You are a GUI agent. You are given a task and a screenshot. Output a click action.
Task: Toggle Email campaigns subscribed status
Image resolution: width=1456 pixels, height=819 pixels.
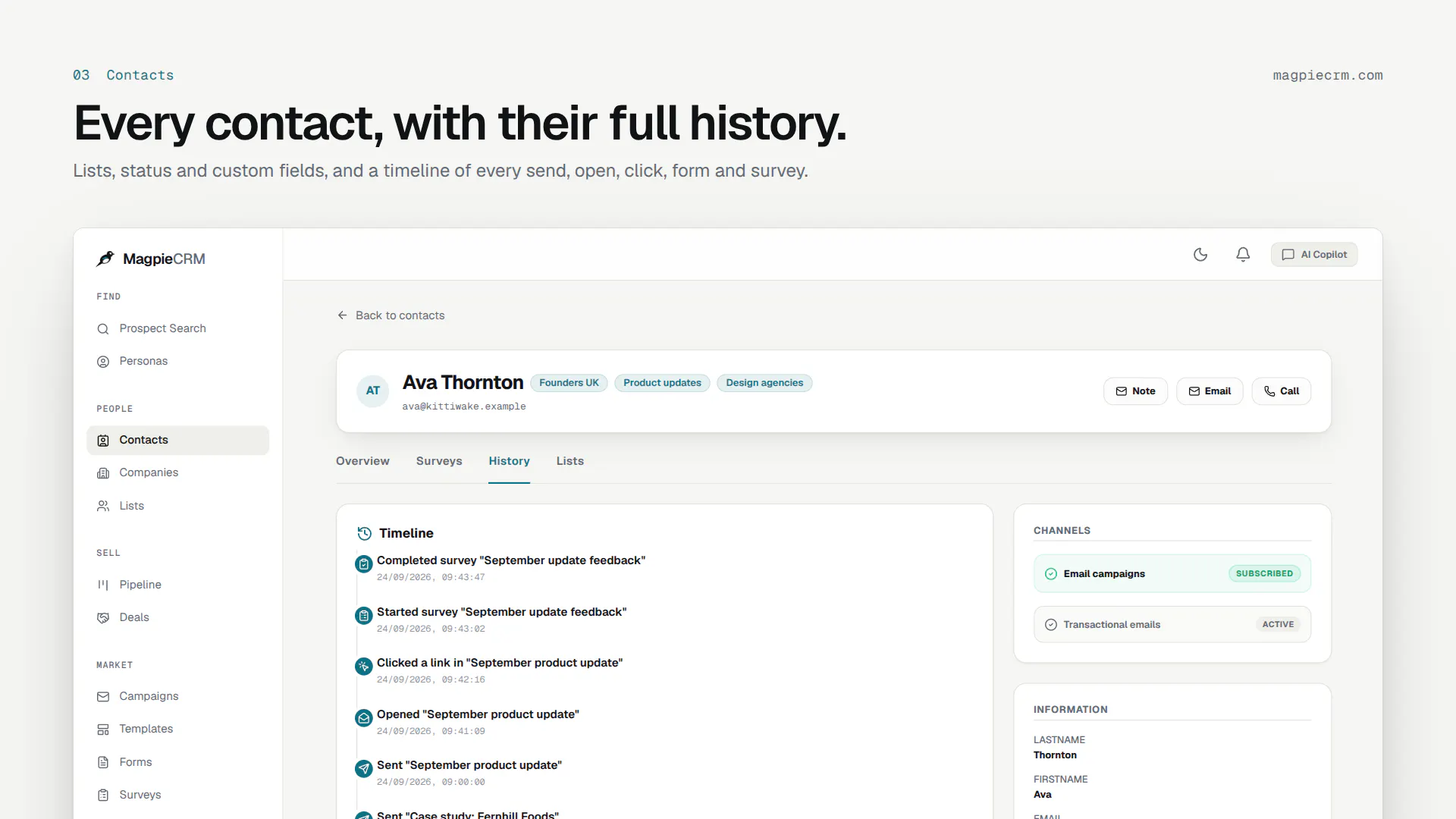point(1264,573)
